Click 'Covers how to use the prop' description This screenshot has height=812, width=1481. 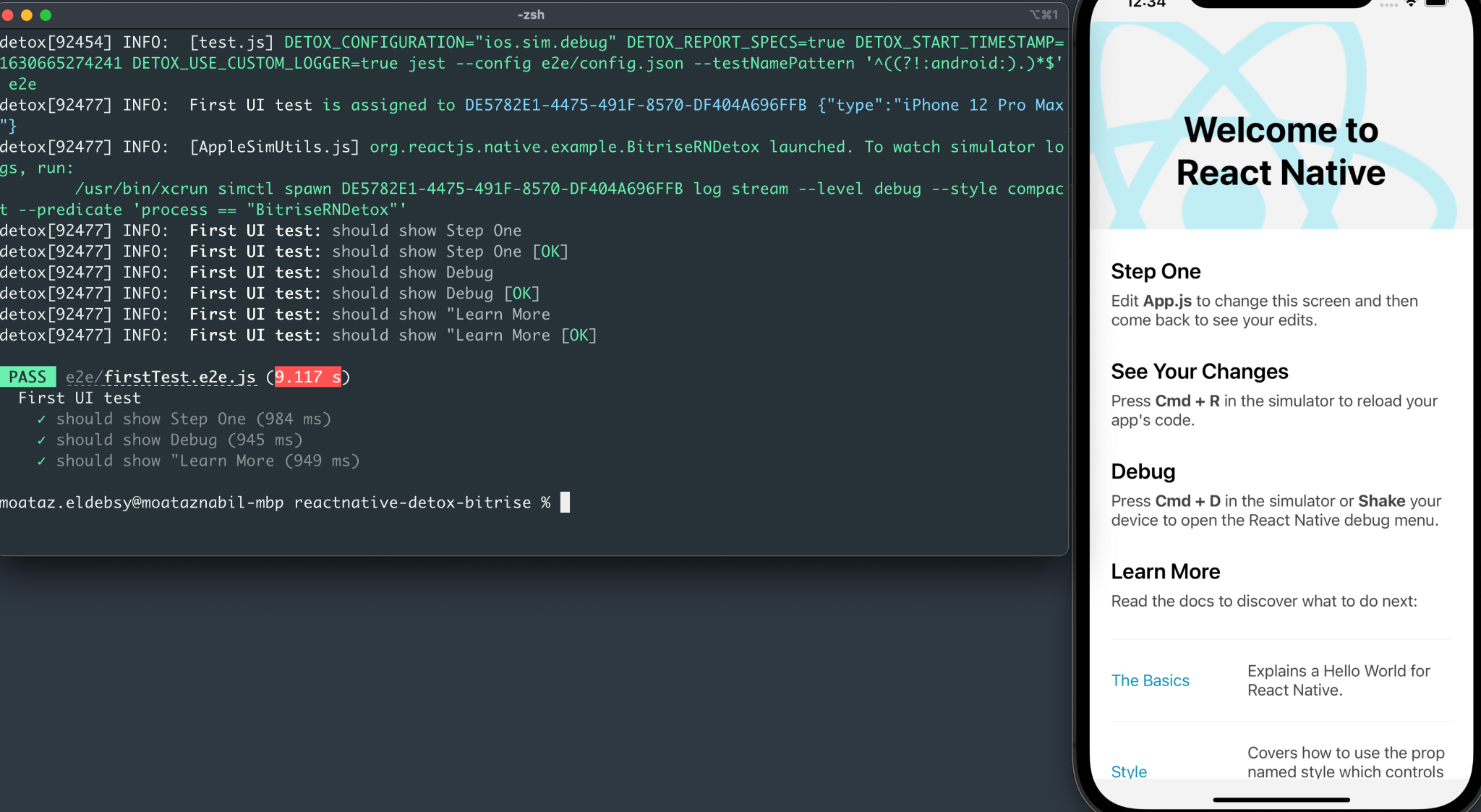point(1345,762)
